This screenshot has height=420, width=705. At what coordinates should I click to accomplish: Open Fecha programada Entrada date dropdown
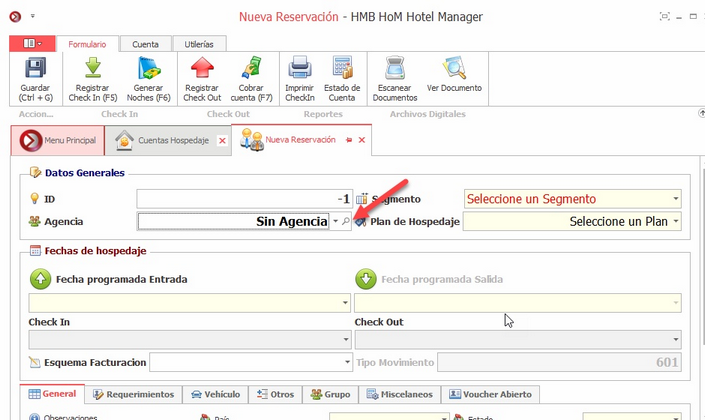346,302
